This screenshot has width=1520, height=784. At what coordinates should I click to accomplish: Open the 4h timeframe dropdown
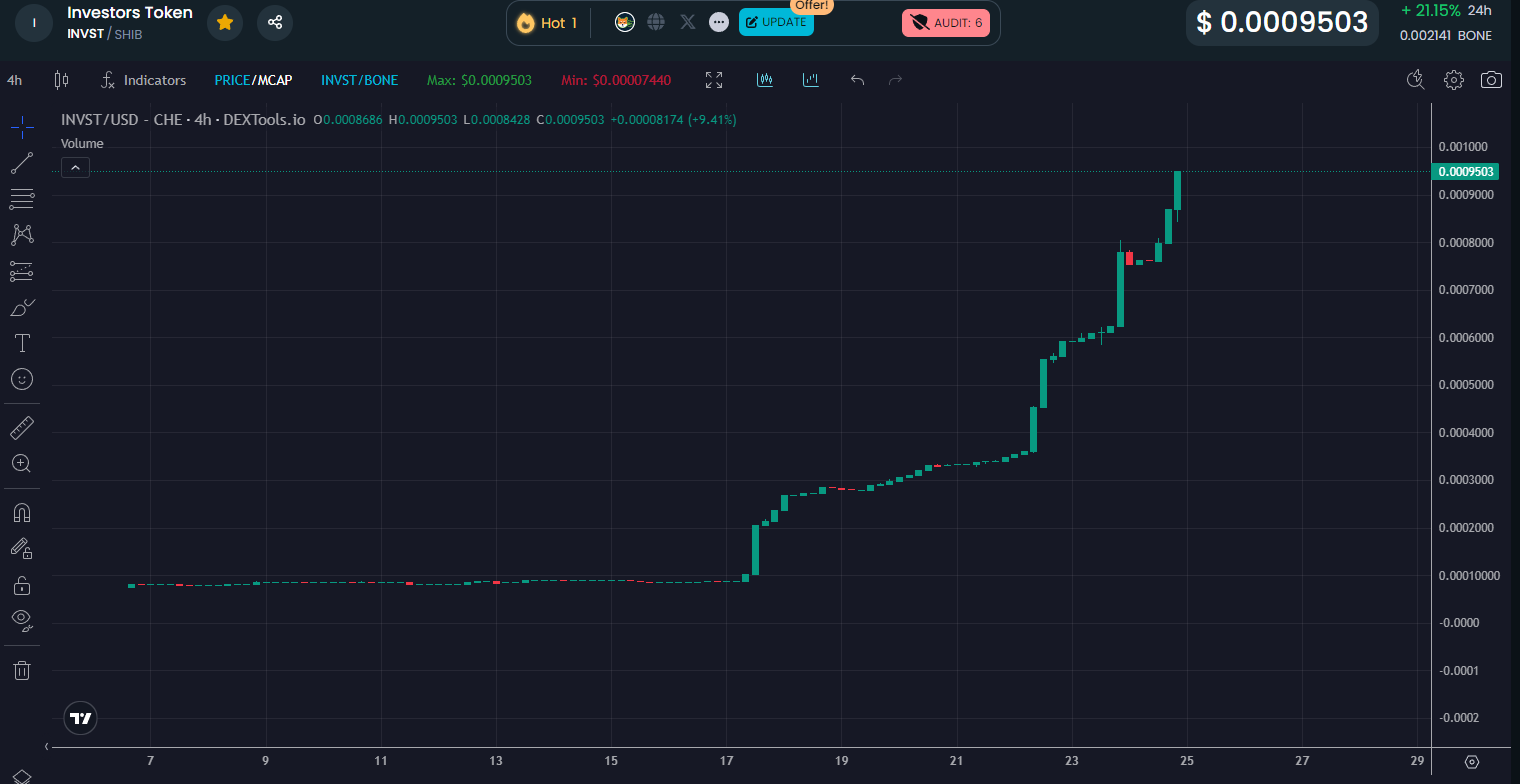[15, 80]
